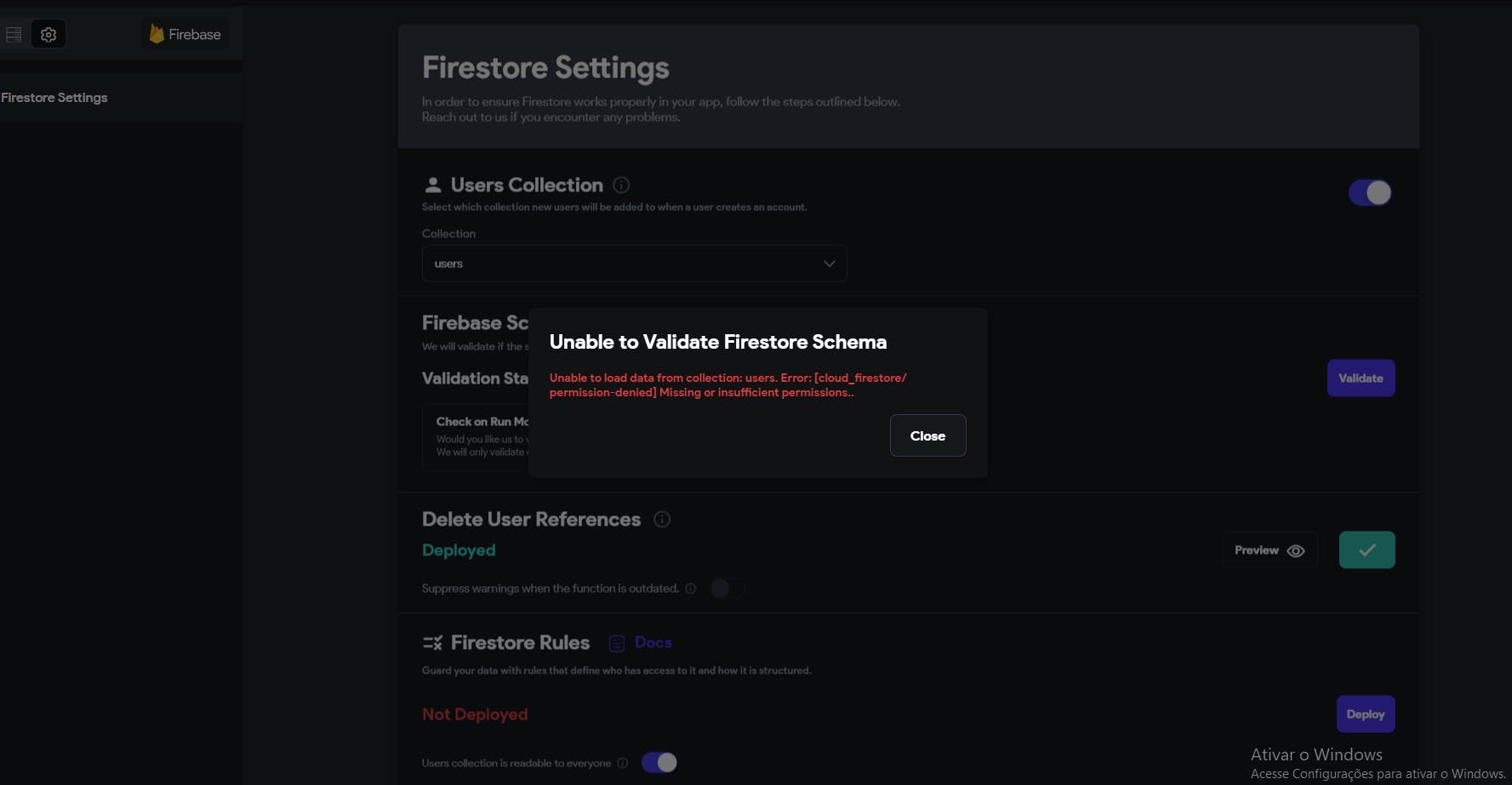Open Firestore Settings sidebar item
The width and height of the screenshot is (1512, 785).
click(x=54, y=98)
